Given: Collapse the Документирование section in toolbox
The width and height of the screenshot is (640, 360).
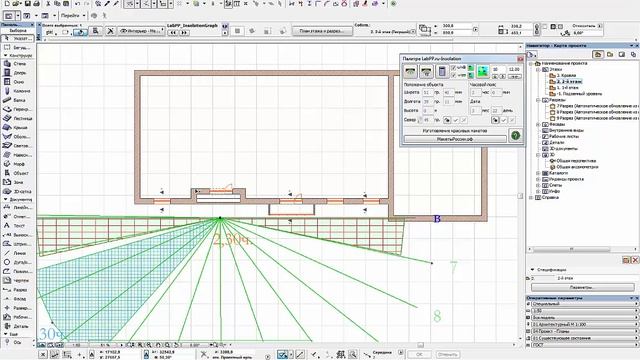Looking at the screenshot, I should pos(6,200).
